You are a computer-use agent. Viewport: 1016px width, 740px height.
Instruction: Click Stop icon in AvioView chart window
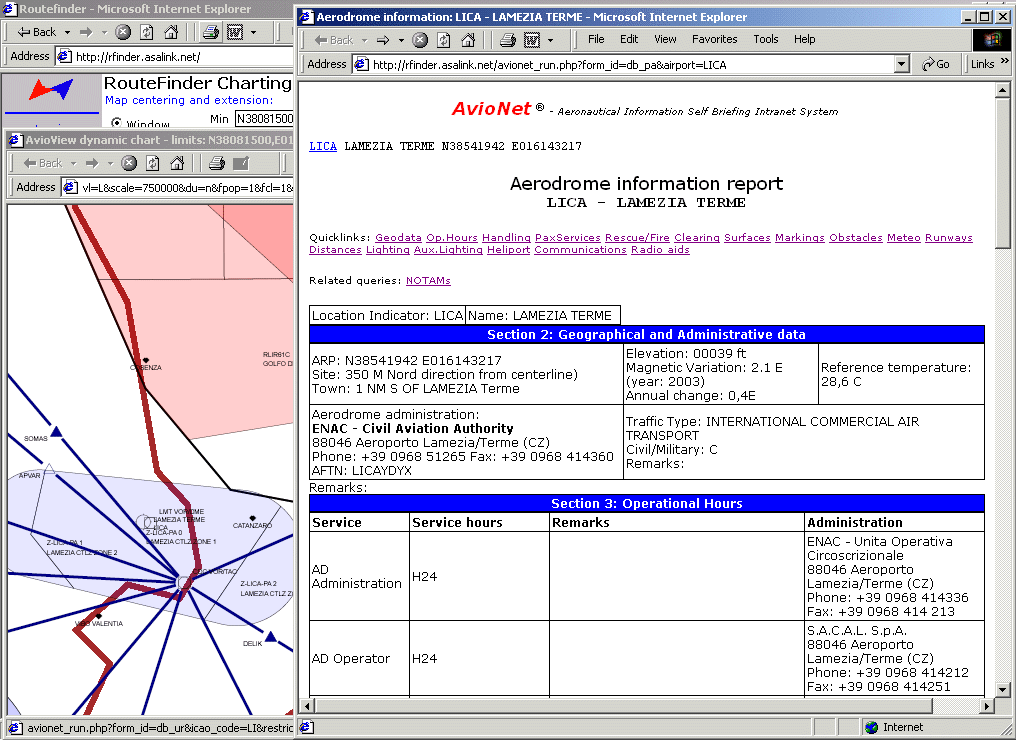click(129, 163)
